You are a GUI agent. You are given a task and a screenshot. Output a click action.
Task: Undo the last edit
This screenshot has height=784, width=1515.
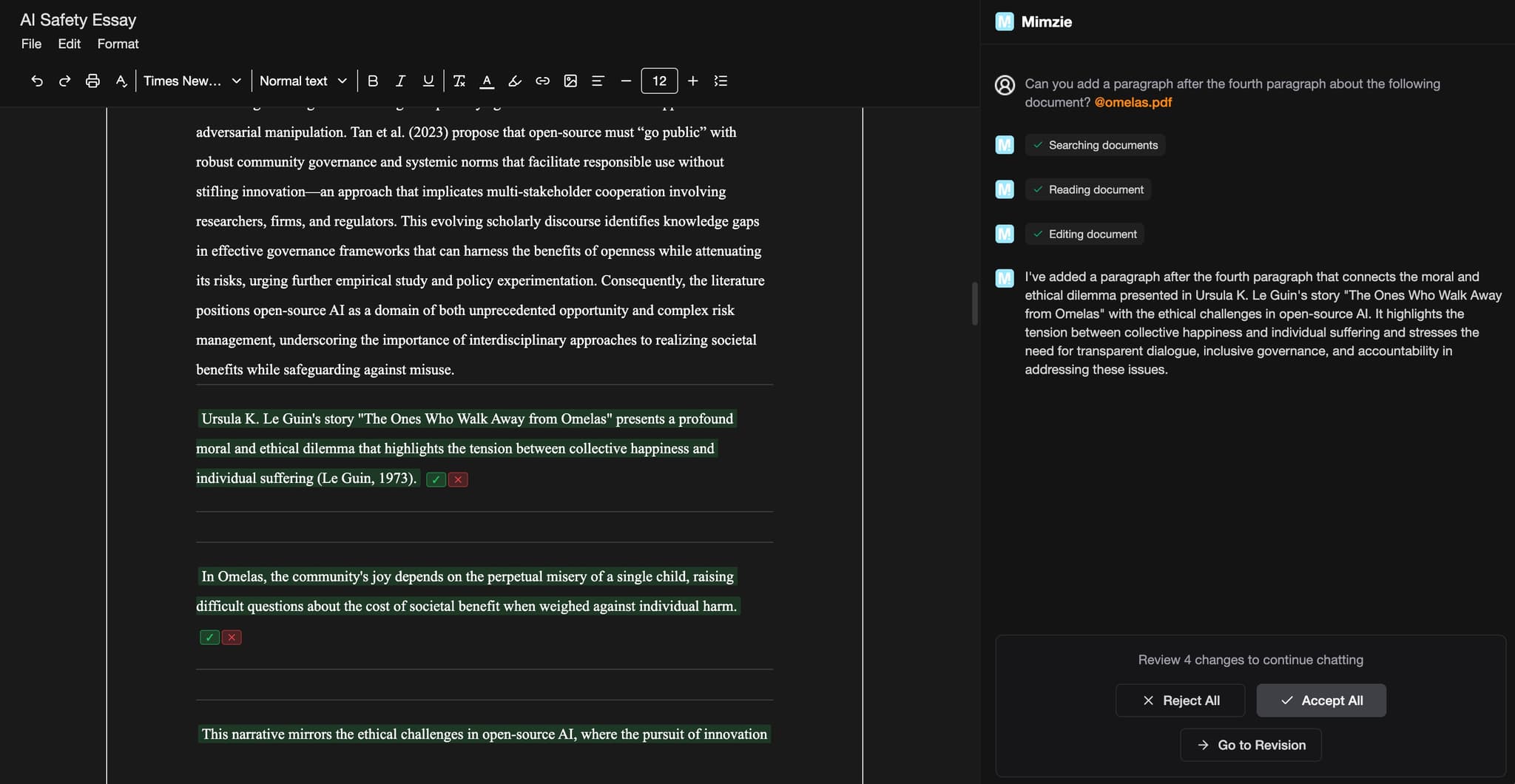click(37, 81)
